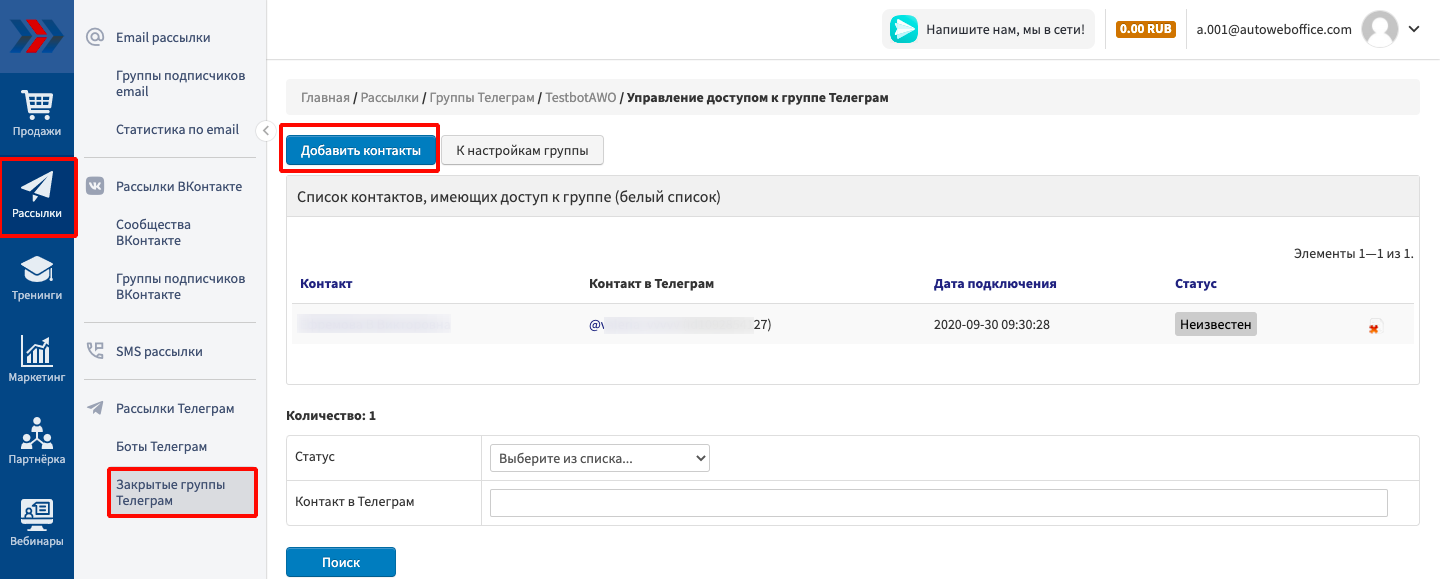Screen dimensions: 1440x579
Task: Open Боты Телеграм menu item
Action: (x=161, y=446)
